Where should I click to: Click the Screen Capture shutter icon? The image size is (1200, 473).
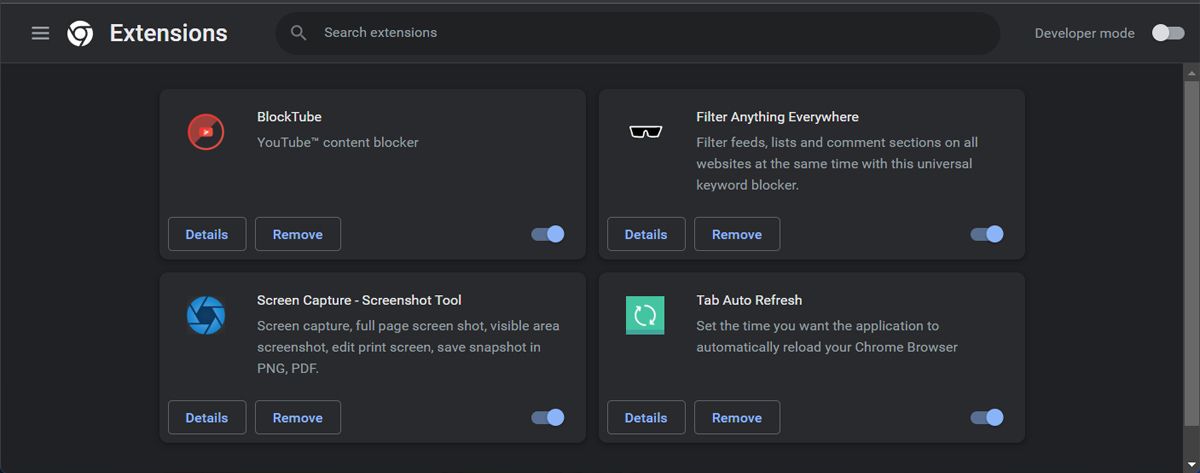coord(206,315)
